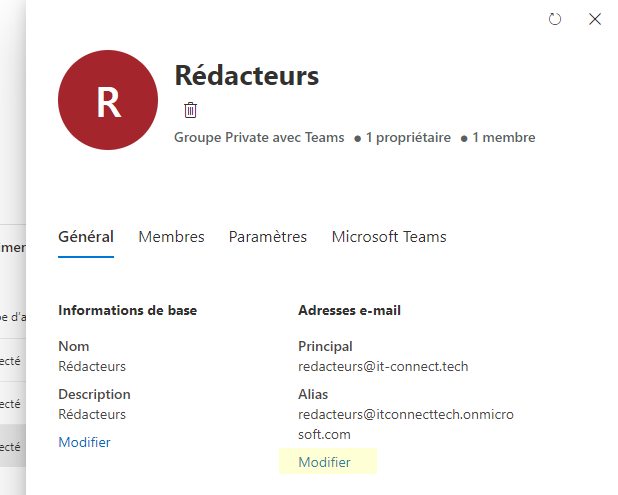618x495 pixels.
Task: Click Modifier under Informations de base
Action: click(x=84, y=442)
